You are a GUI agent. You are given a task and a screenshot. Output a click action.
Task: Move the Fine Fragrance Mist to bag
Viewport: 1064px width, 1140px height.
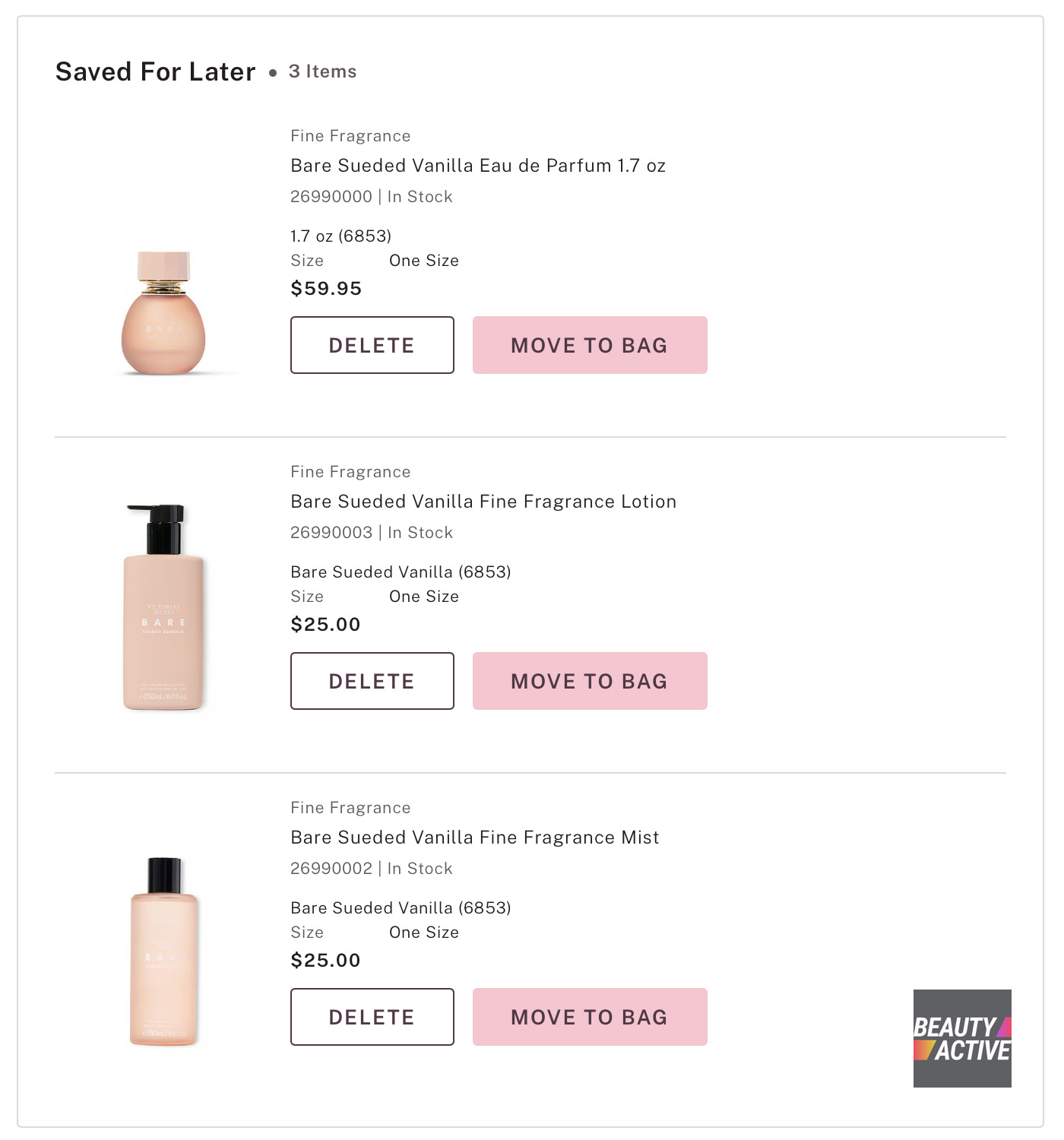590,1017
